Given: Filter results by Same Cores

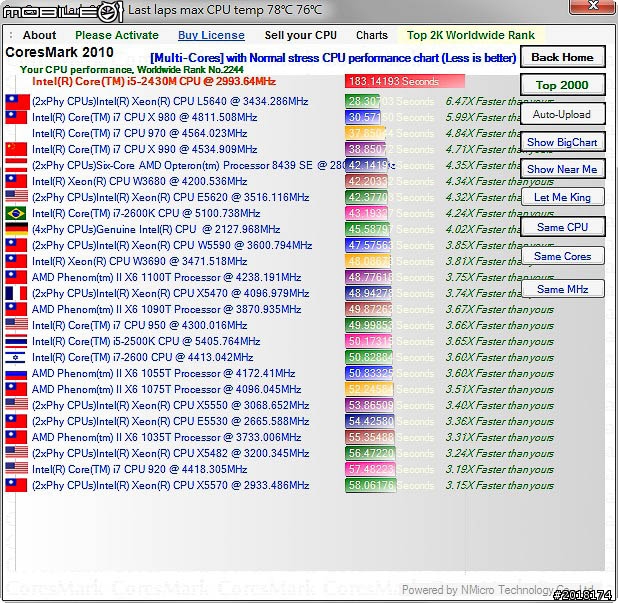Looking at the screenshot, I should (562, 256).
